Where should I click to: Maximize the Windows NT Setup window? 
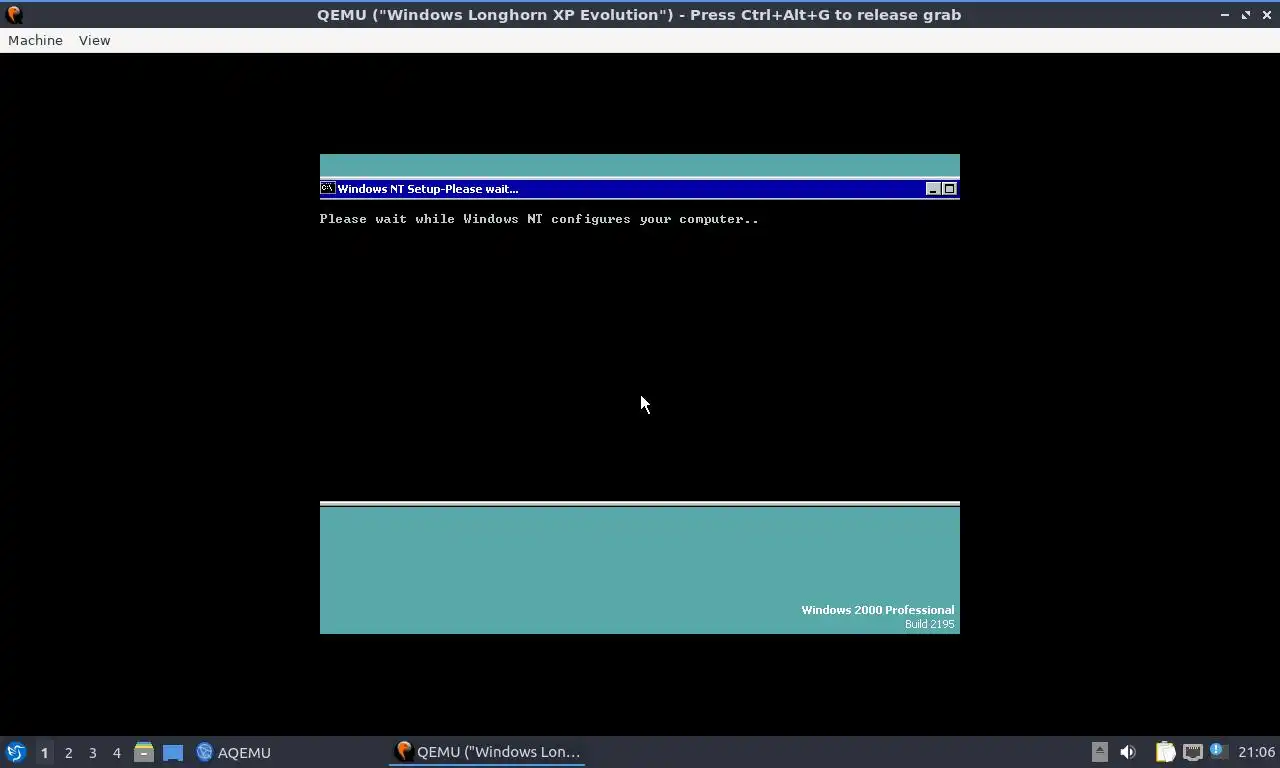[949, 188]
